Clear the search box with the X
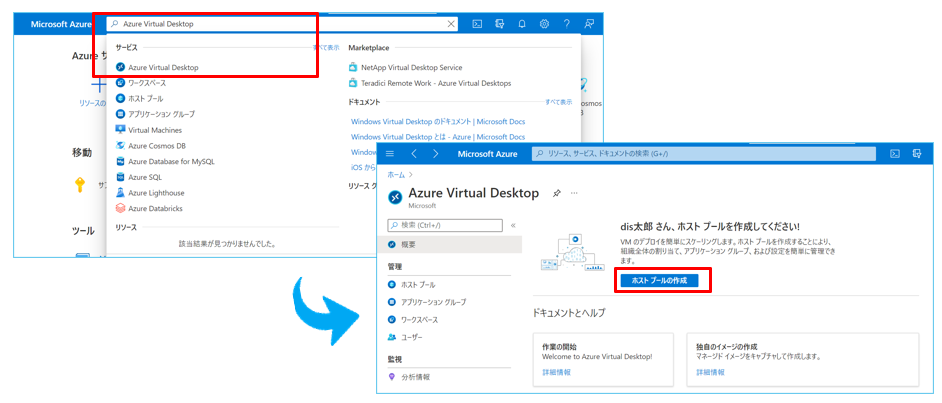This screenshot has width=942, height=403. pos(451,24)
